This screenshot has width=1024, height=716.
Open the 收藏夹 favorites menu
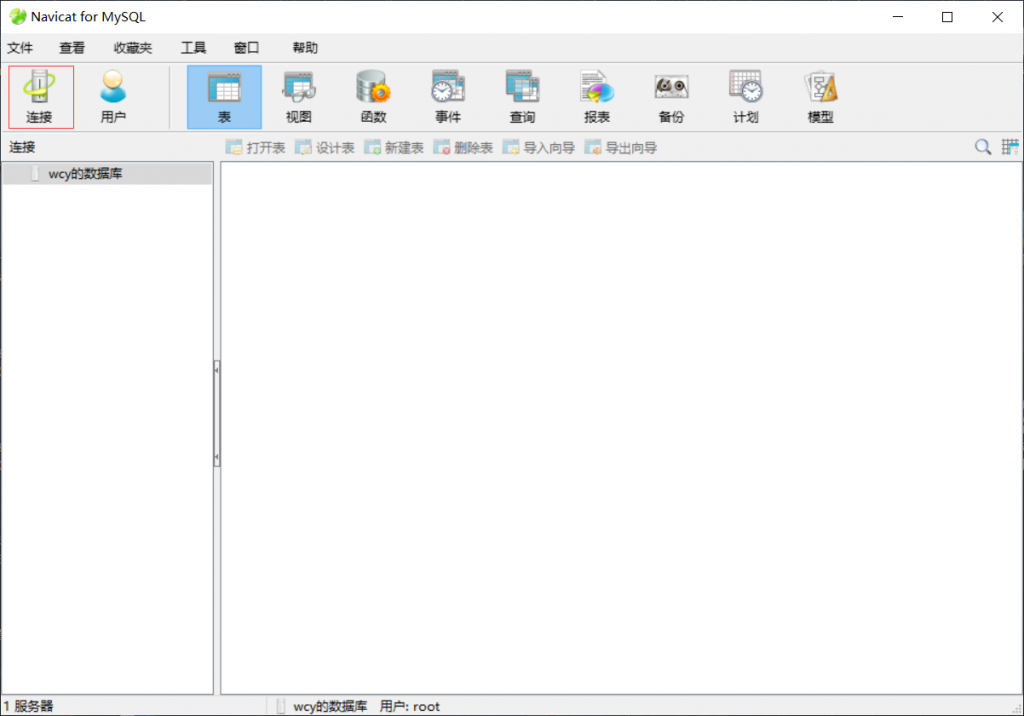[133, 48]
